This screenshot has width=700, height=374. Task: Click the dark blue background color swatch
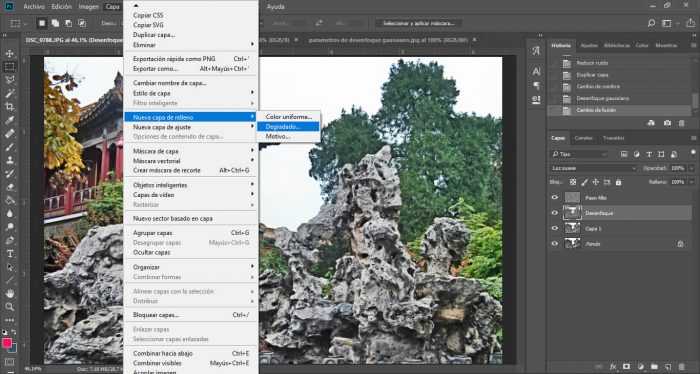pyautogui.click(x=13, y=349)
